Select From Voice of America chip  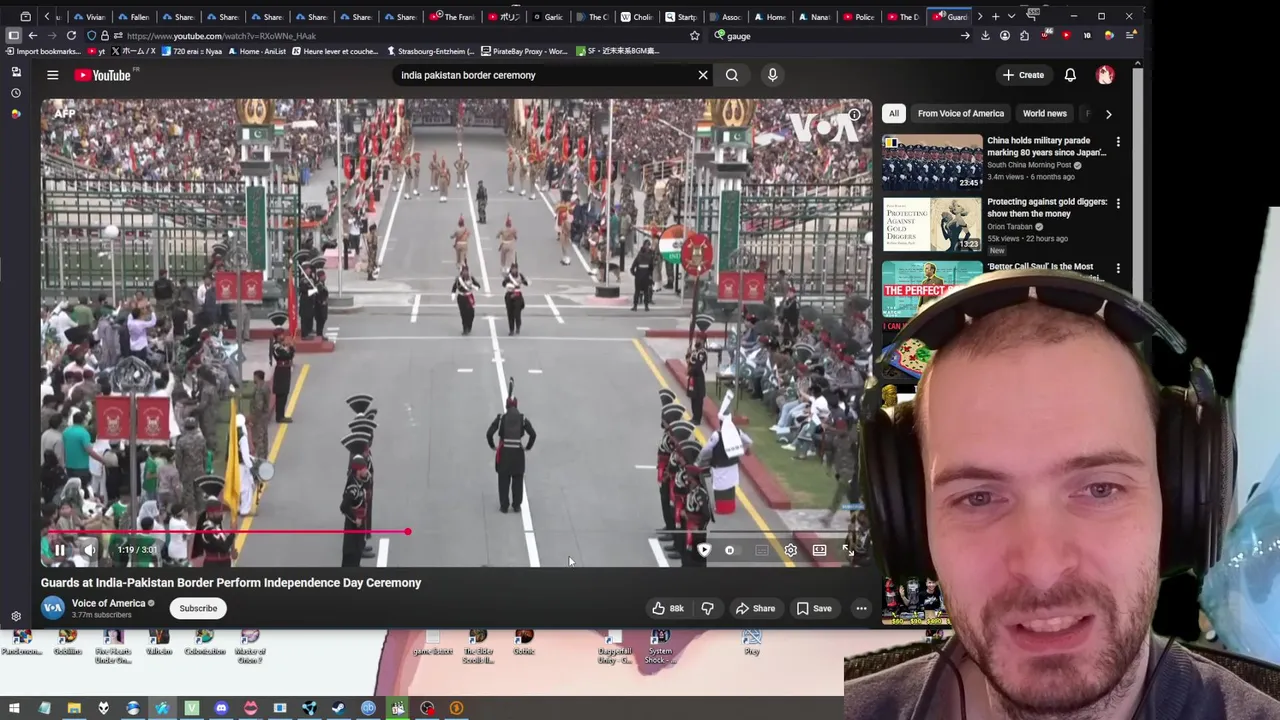coord(961,113)
